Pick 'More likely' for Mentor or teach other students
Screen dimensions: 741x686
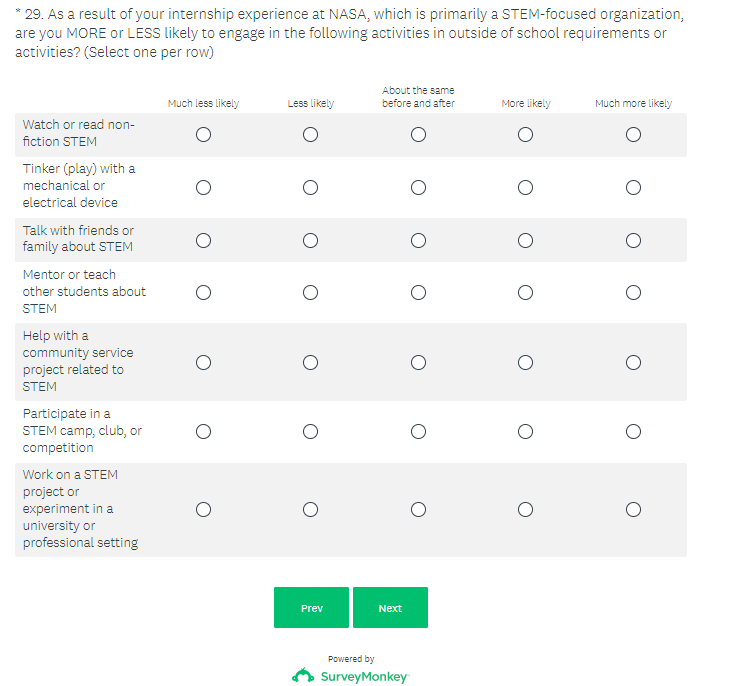(526, 292)
